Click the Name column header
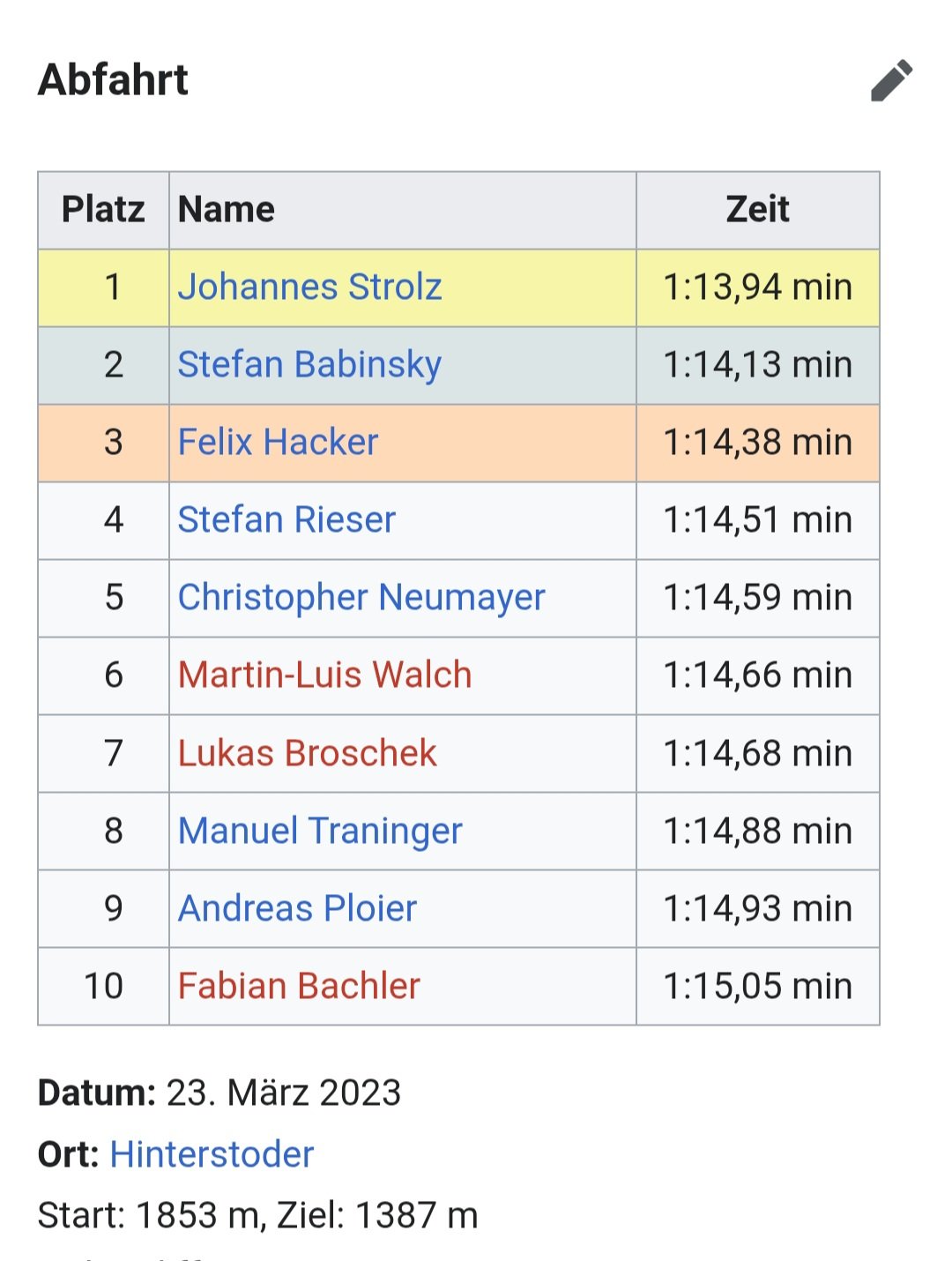 tap(227, 210)
